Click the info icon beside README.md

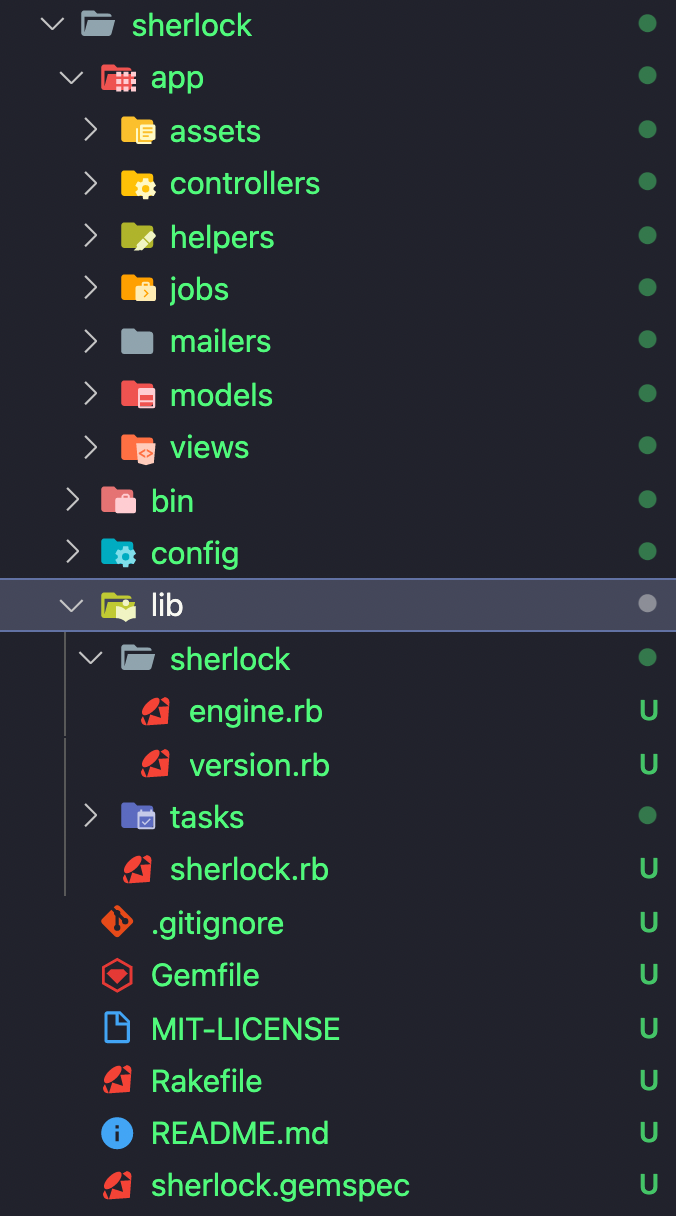pyautogui.click(x=117, y=1133)
